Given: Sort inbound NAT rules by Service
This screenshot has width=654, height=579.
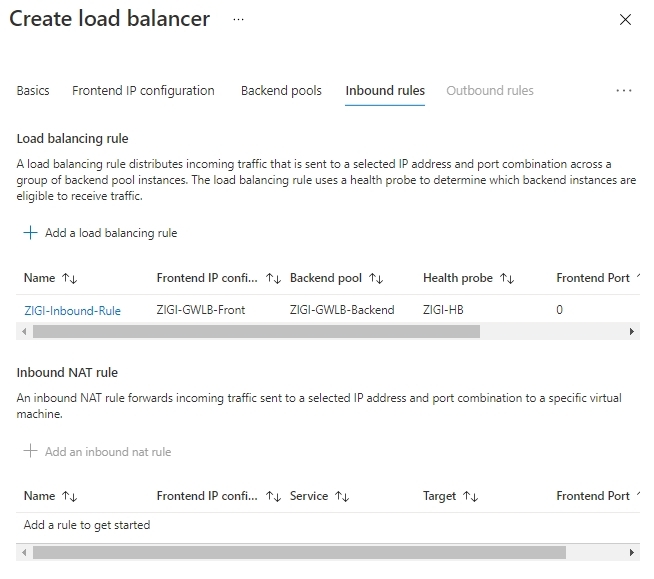Looking at the screenshot, I should [319, 496].
